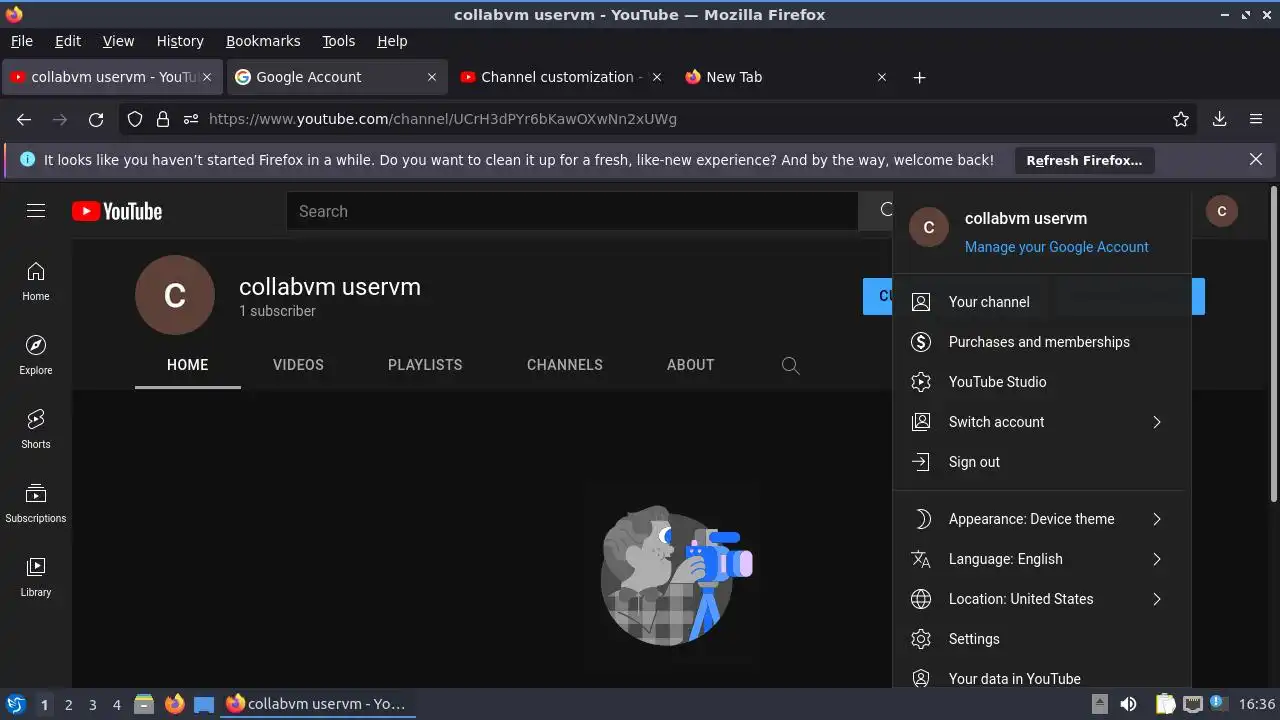Click the tracking protection shield icon
This screenshot has height=720, width=1280.
click(135, 119)
